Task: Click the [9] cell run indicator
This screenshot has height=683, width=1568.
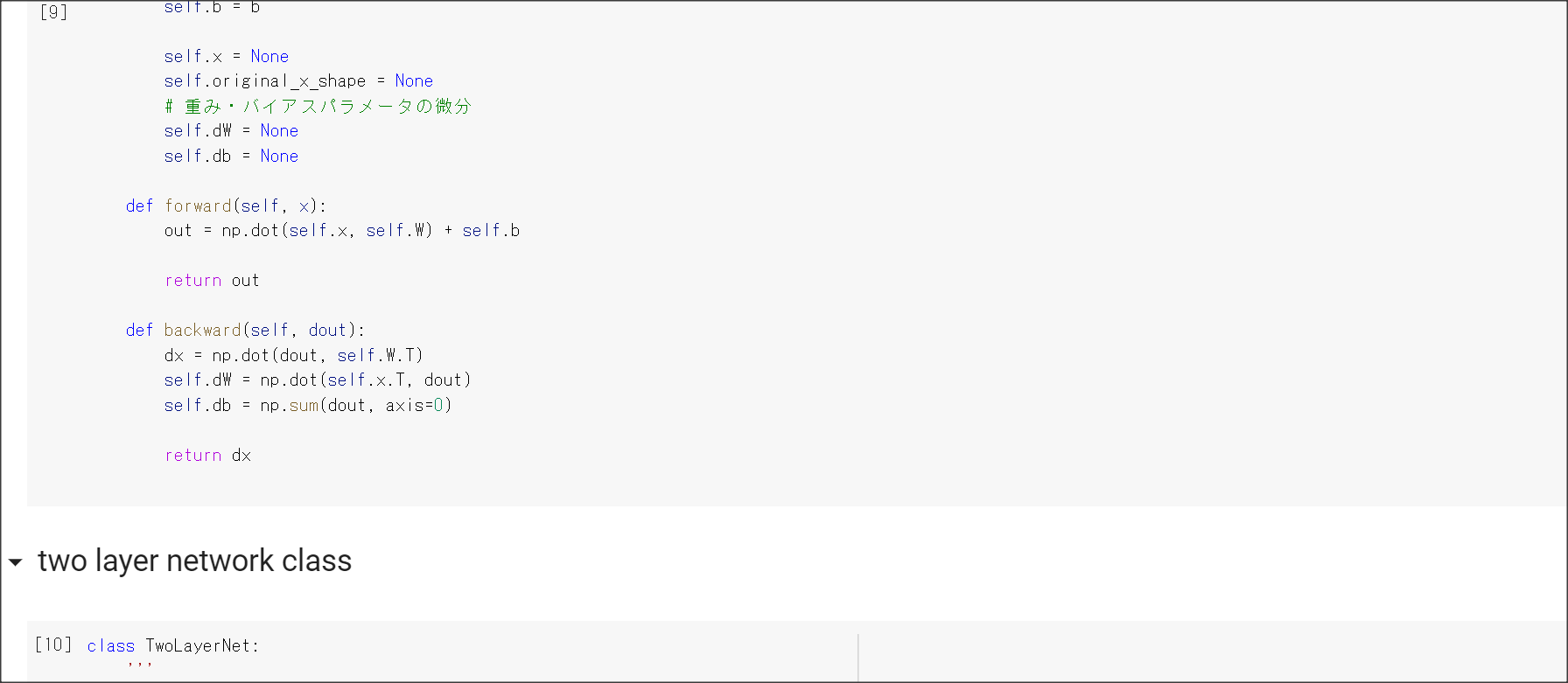Action: click(x=53, y=11)
